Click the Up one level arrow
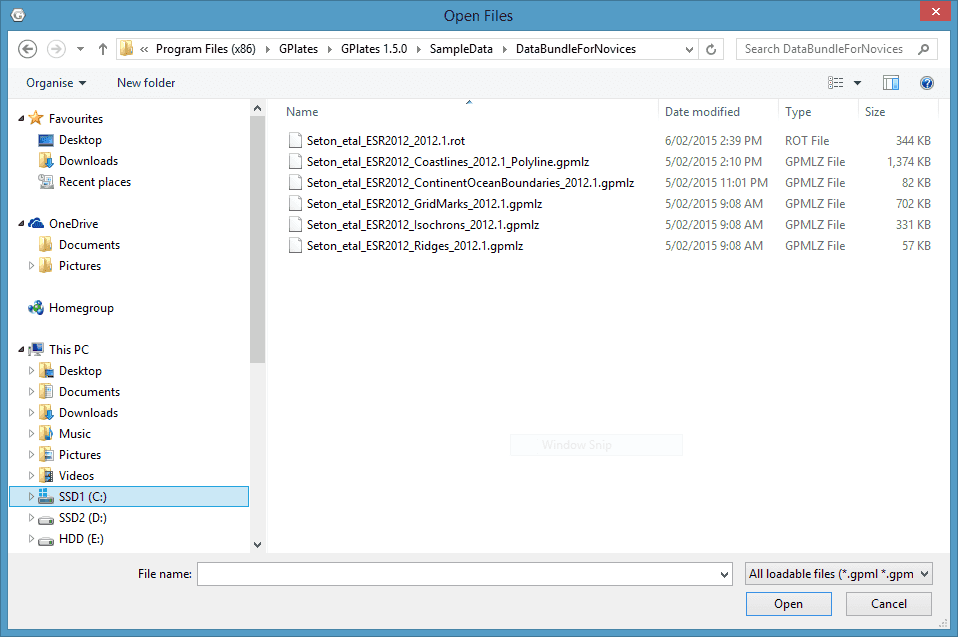 [103, 49]
